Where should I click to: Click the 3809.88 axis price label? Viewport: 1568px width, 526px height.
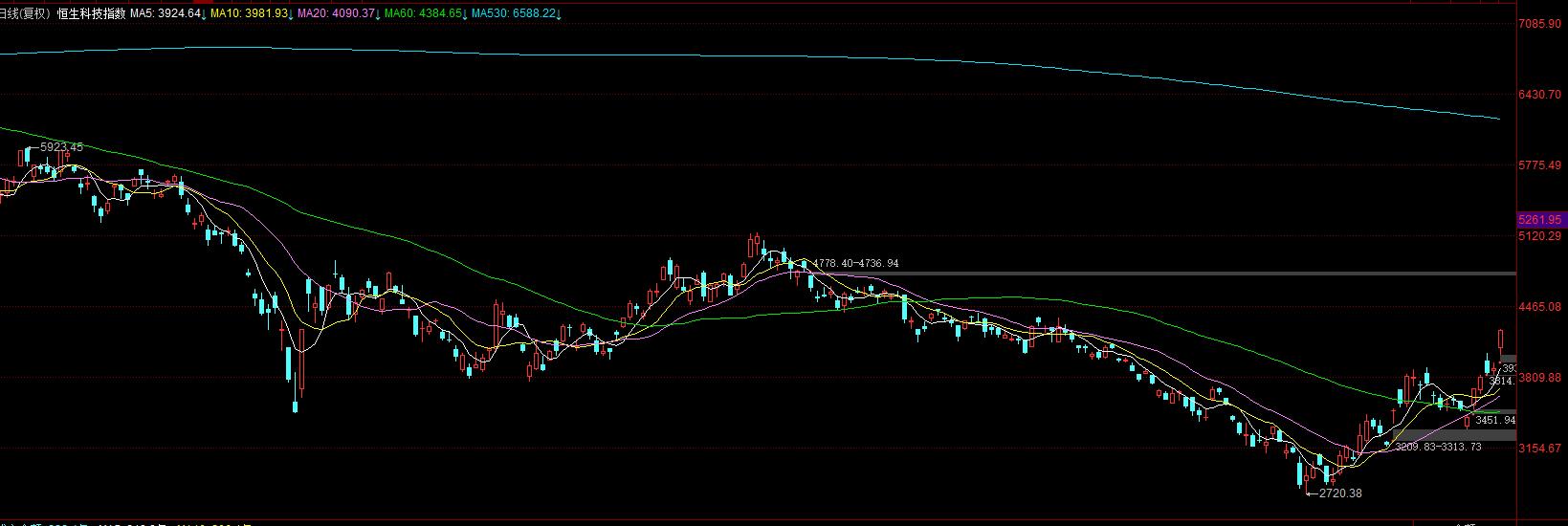(1540, 377)
